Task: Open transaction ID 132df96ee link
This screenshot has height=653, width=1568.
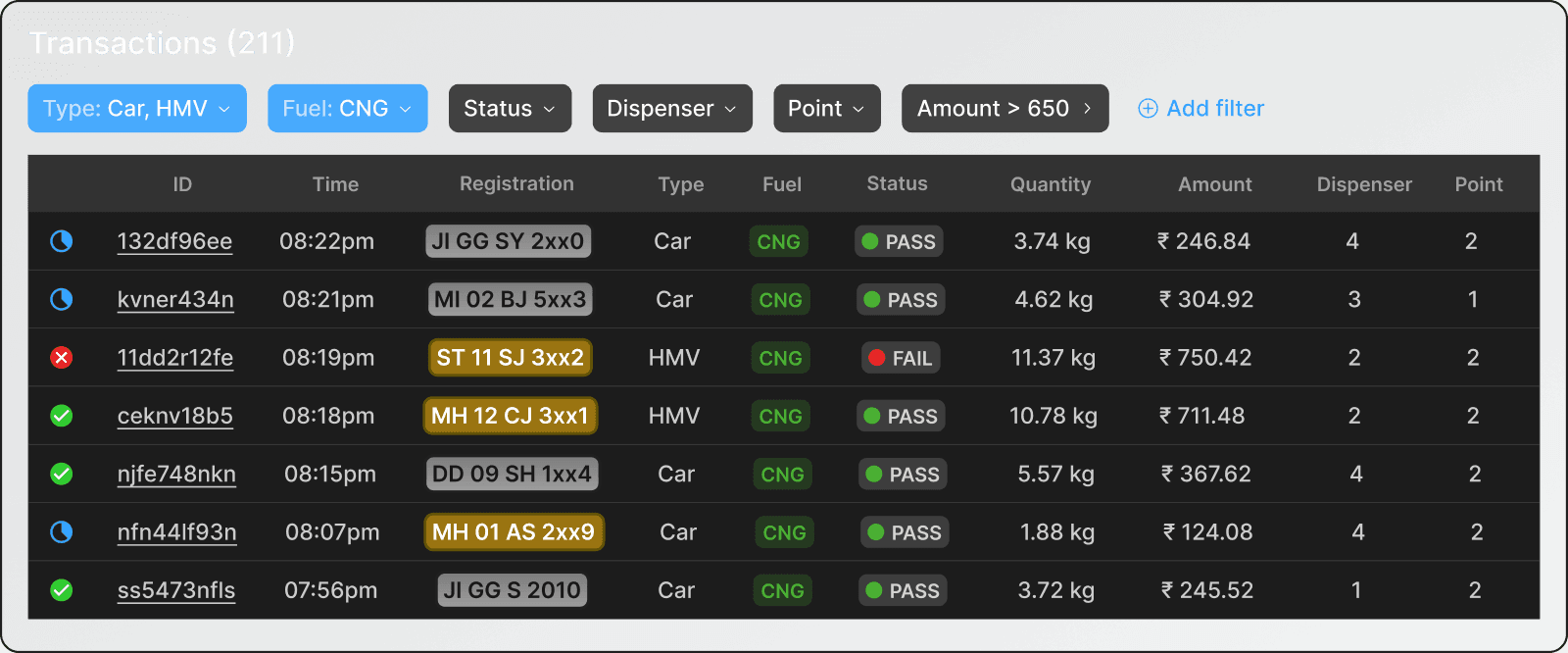Action: [x=174, y=241]
